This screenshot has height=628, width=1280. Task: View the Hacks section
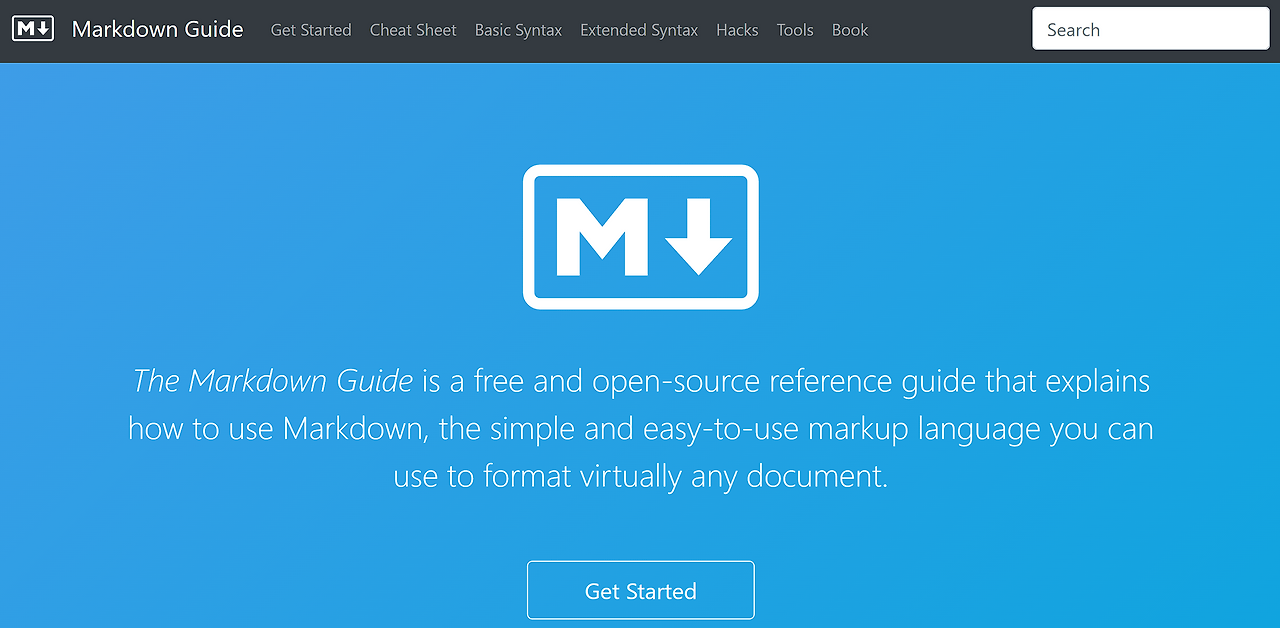coord(737,30)
